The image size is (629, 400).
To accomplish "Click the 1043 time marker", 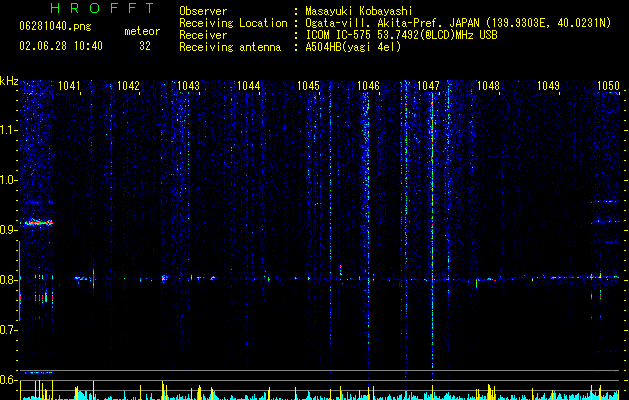I will 188,85.
